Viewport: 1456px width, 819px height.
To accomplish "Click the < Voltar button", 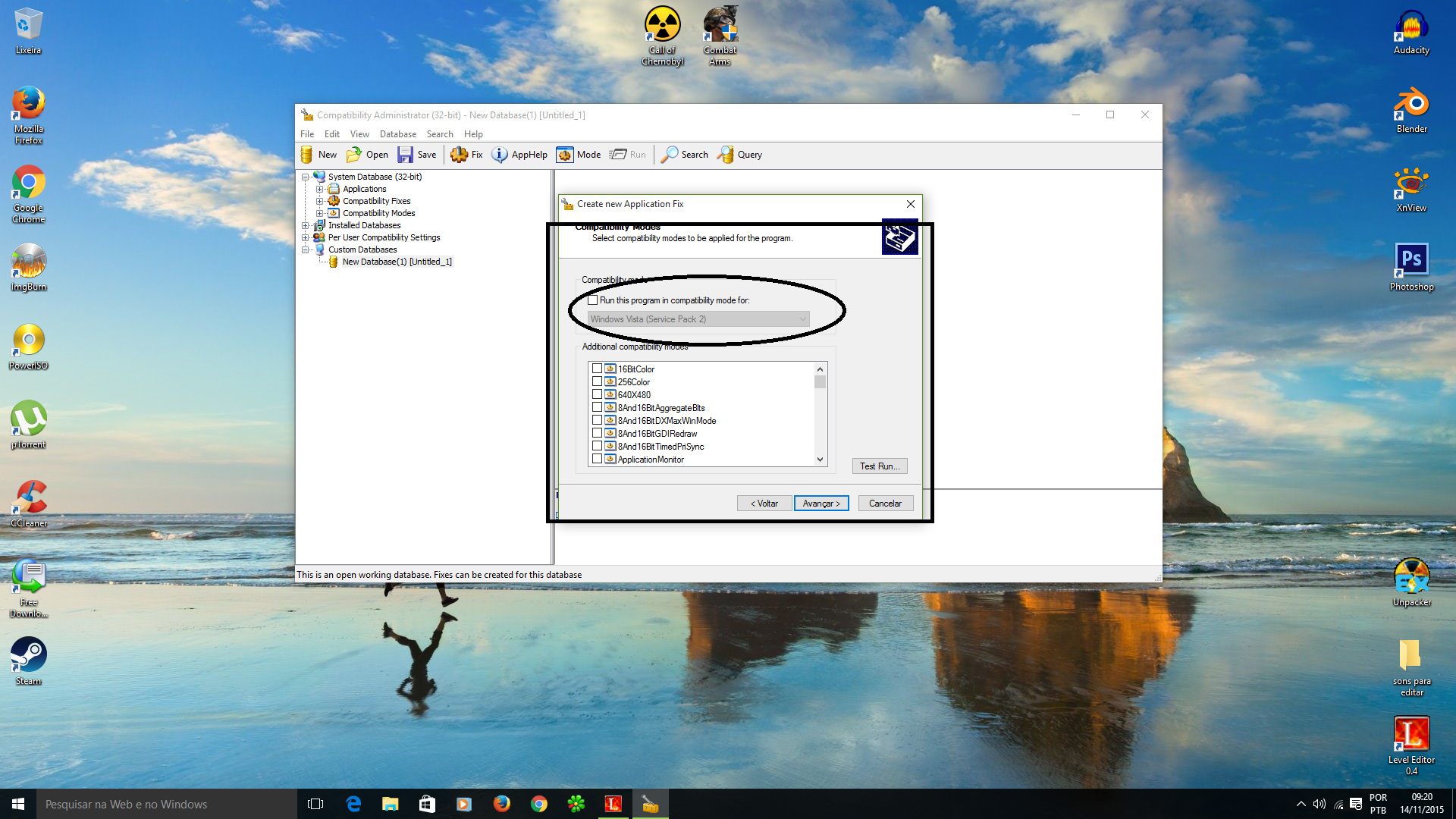I will (764, 504).
